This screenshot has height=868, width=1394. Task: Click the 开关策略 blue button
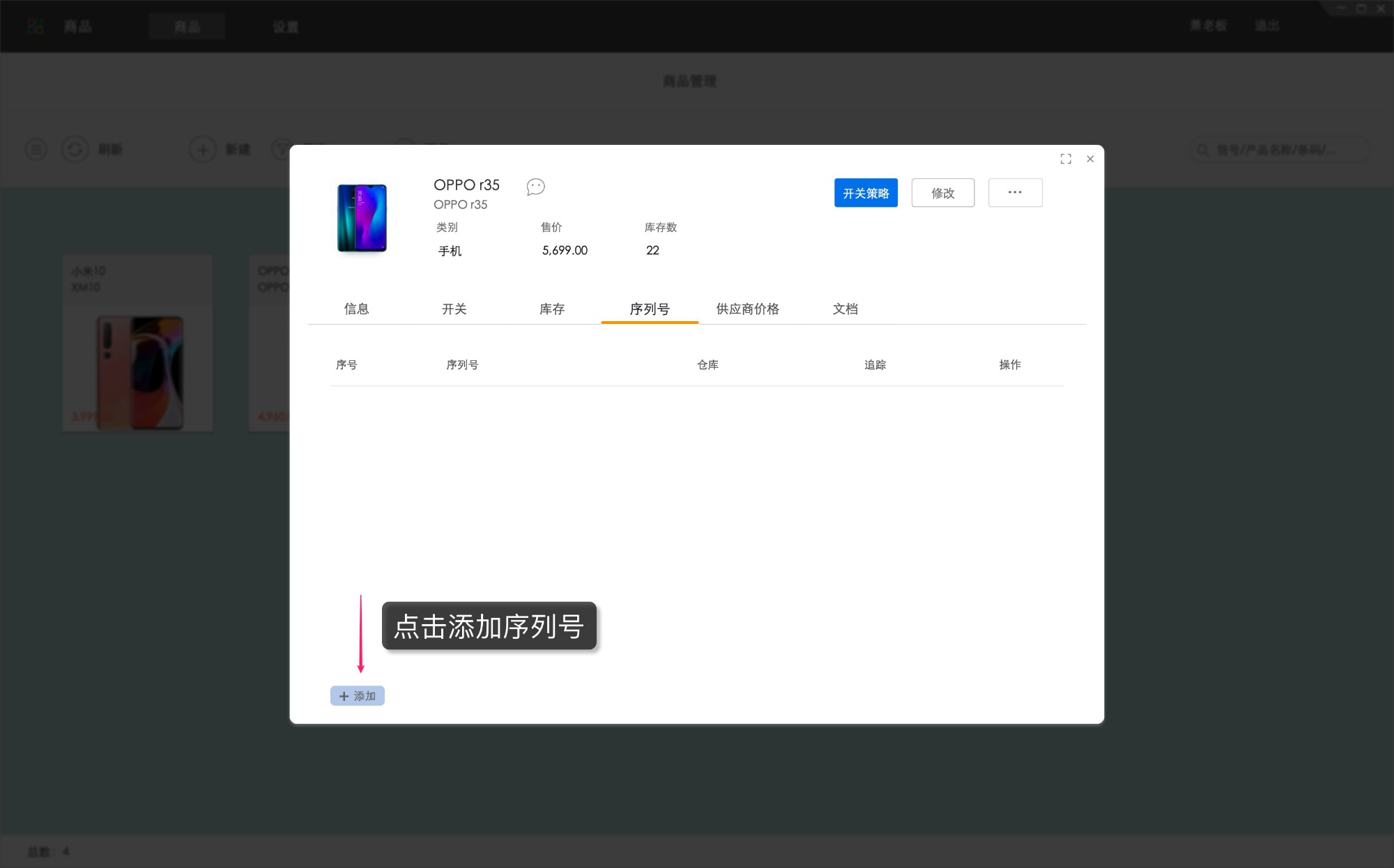tap(866, 193)
